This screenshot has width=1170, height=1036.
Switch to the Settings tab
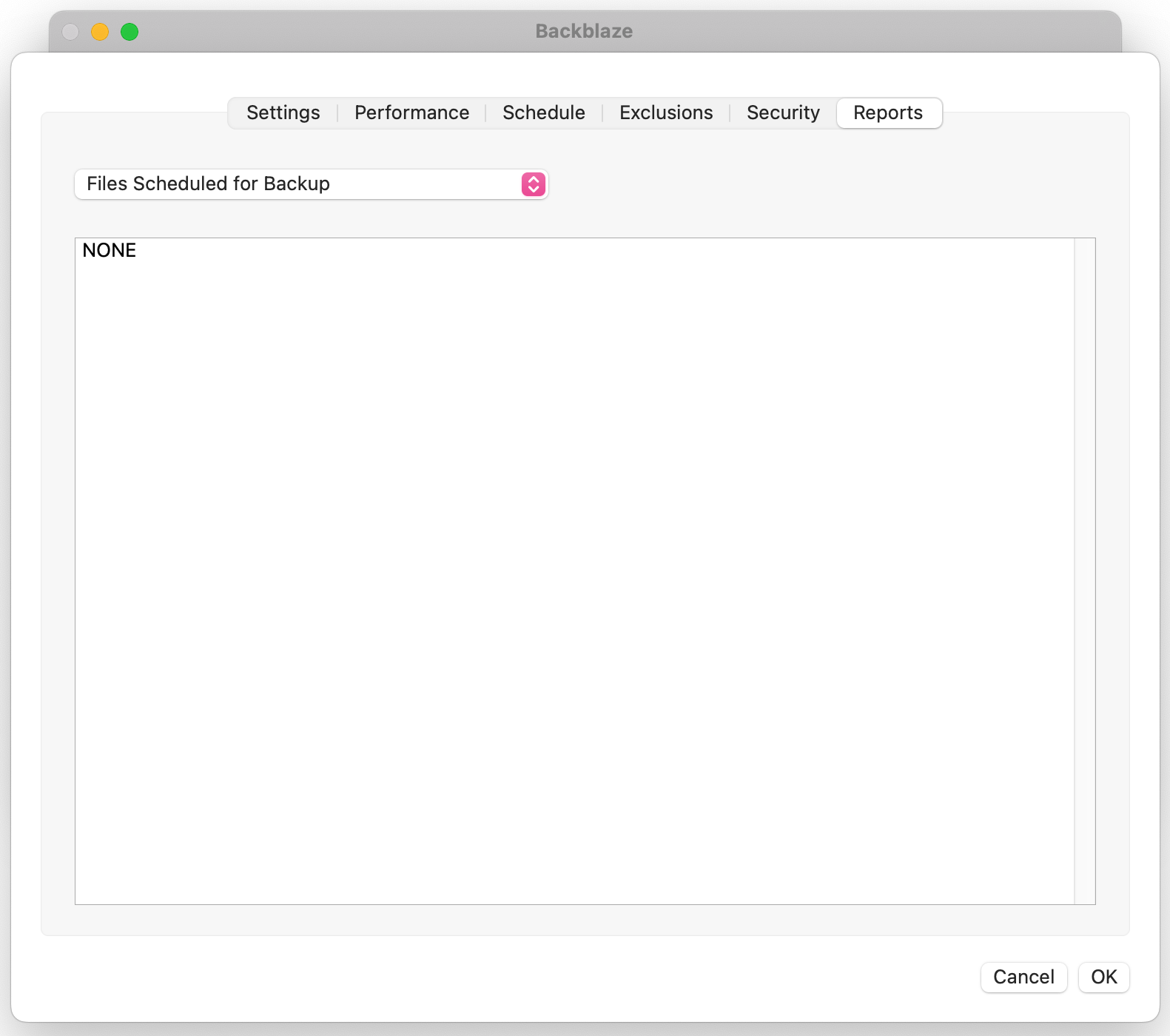click(283, 112)
